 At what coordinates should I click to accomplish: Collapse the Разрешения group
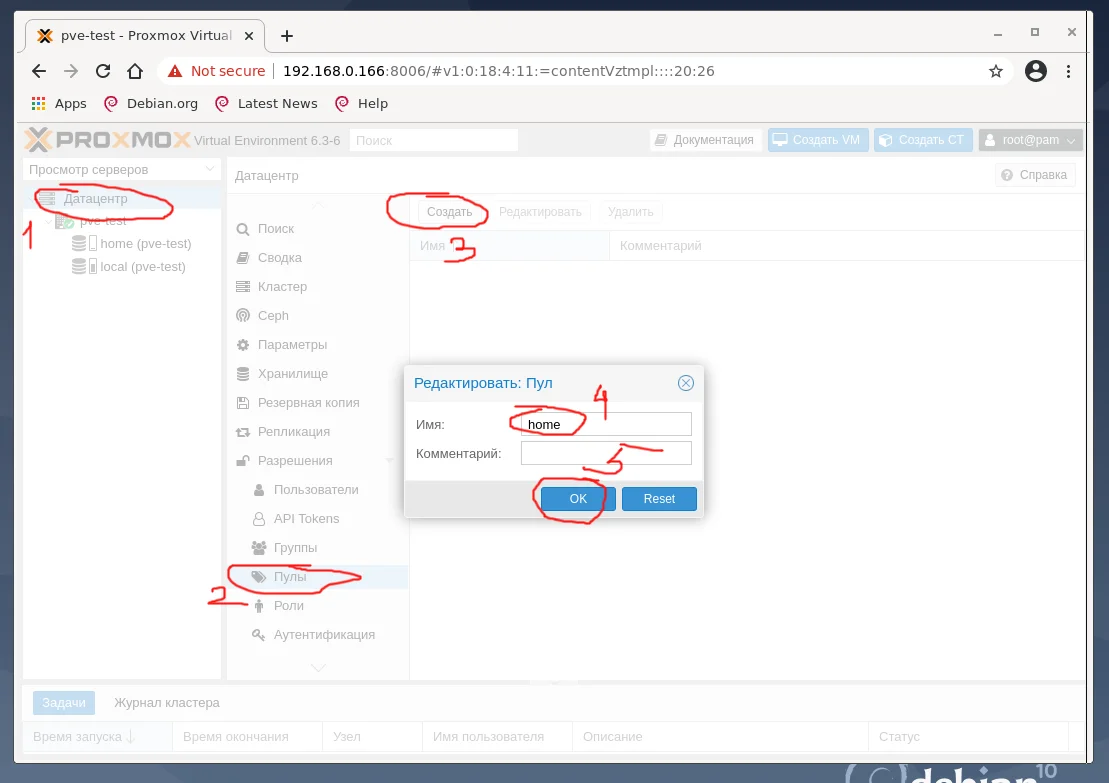389,460
